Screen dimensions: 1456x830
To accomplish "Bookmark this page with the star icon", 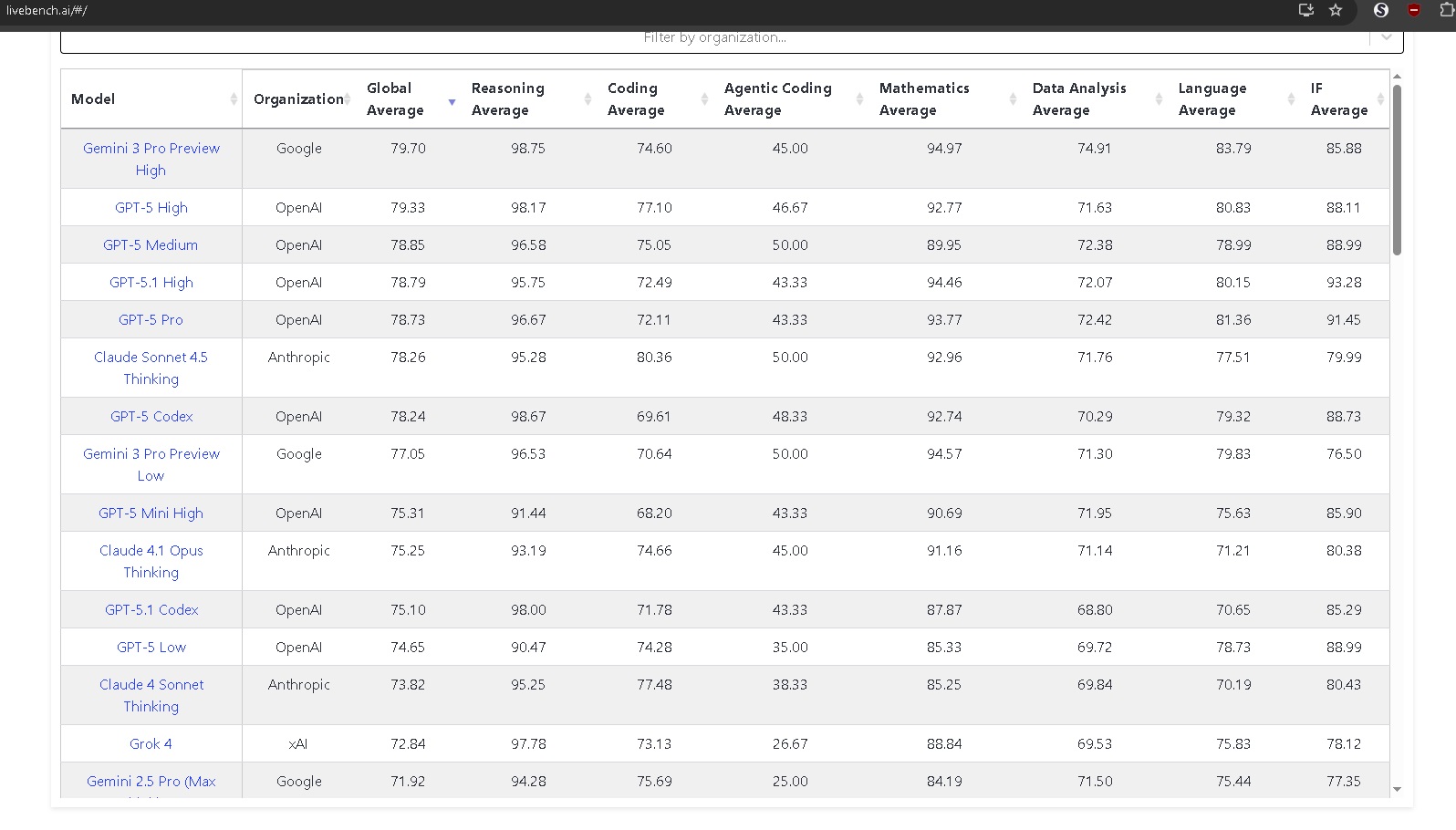I will click(1336, 10).
